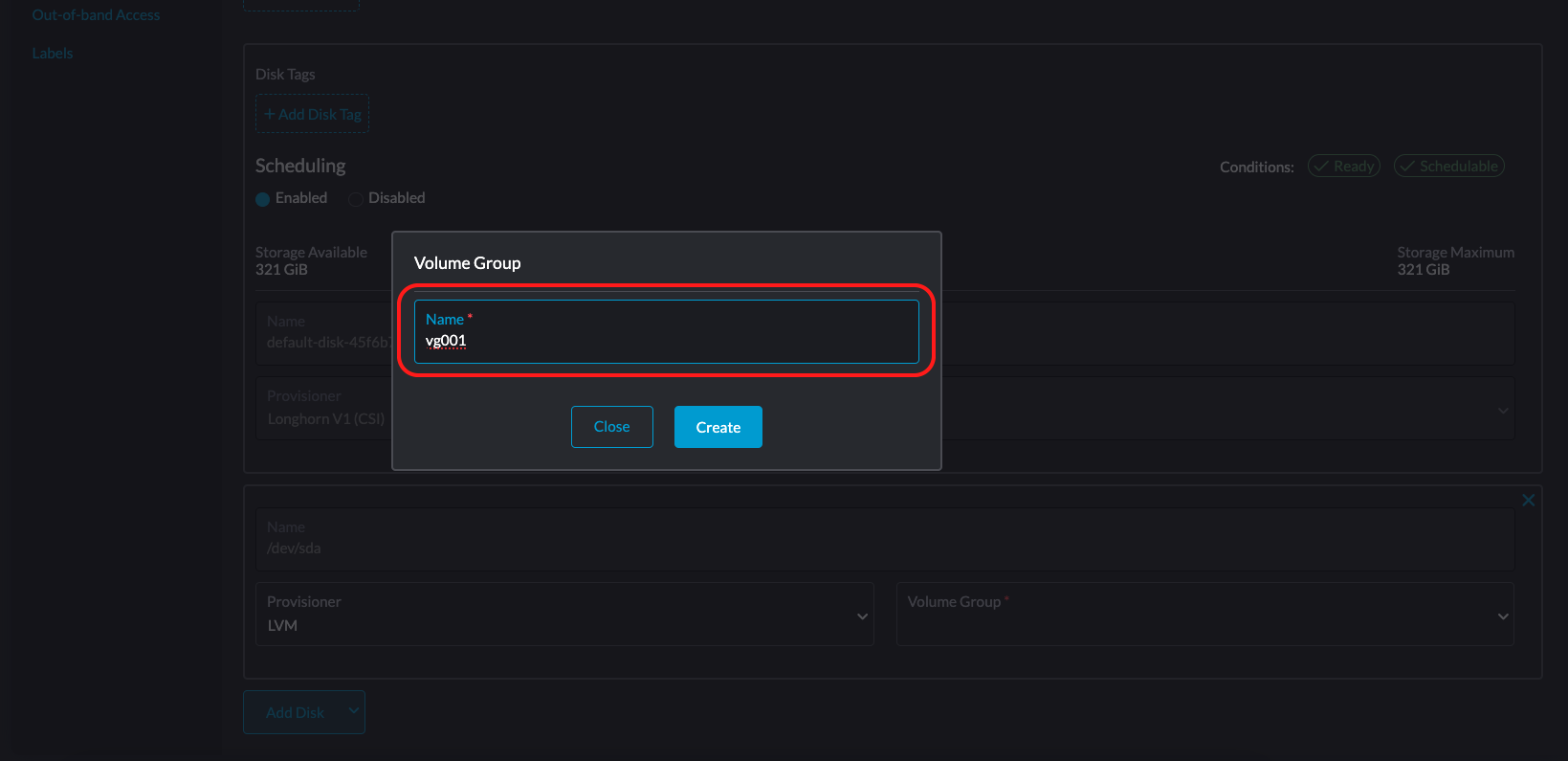Click the Schedulable condition checkmark badge
1568x761 pixels.
[x=1448, y=167]
